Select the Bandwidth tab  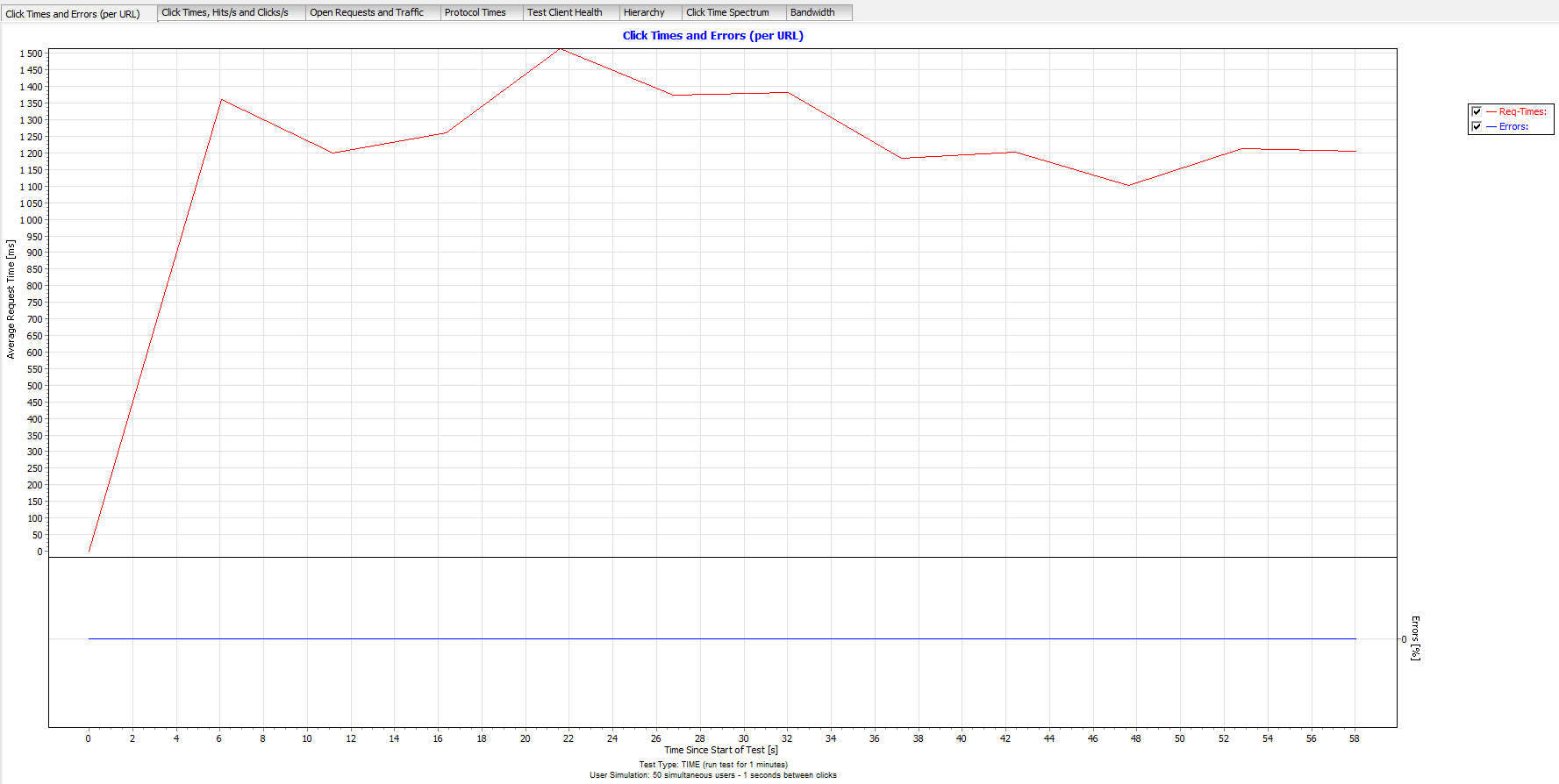pos(819,12)
